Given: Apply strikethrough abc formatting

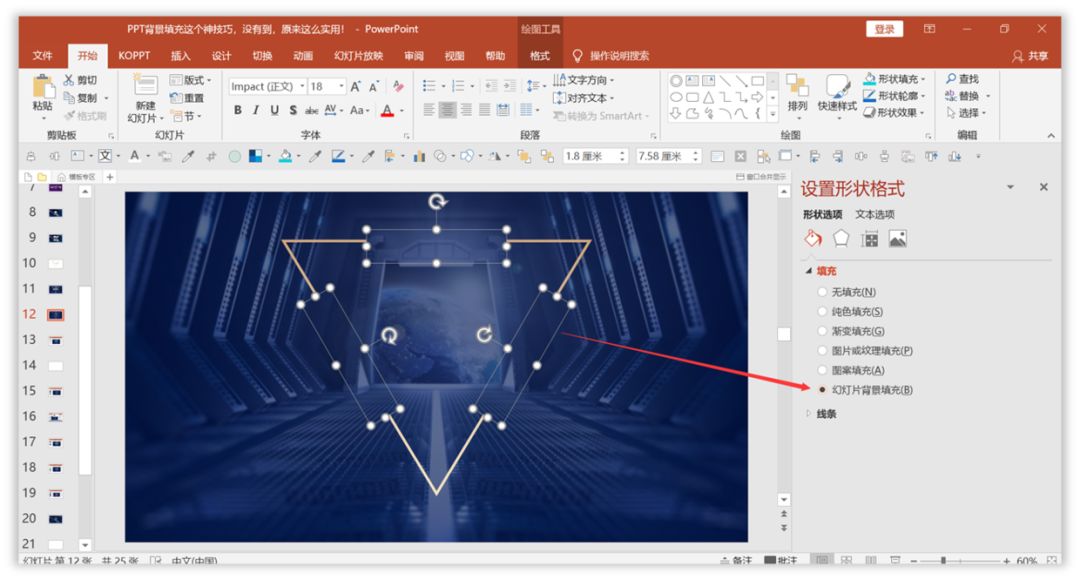Looking at the screenshot, I should click(311, 110).
